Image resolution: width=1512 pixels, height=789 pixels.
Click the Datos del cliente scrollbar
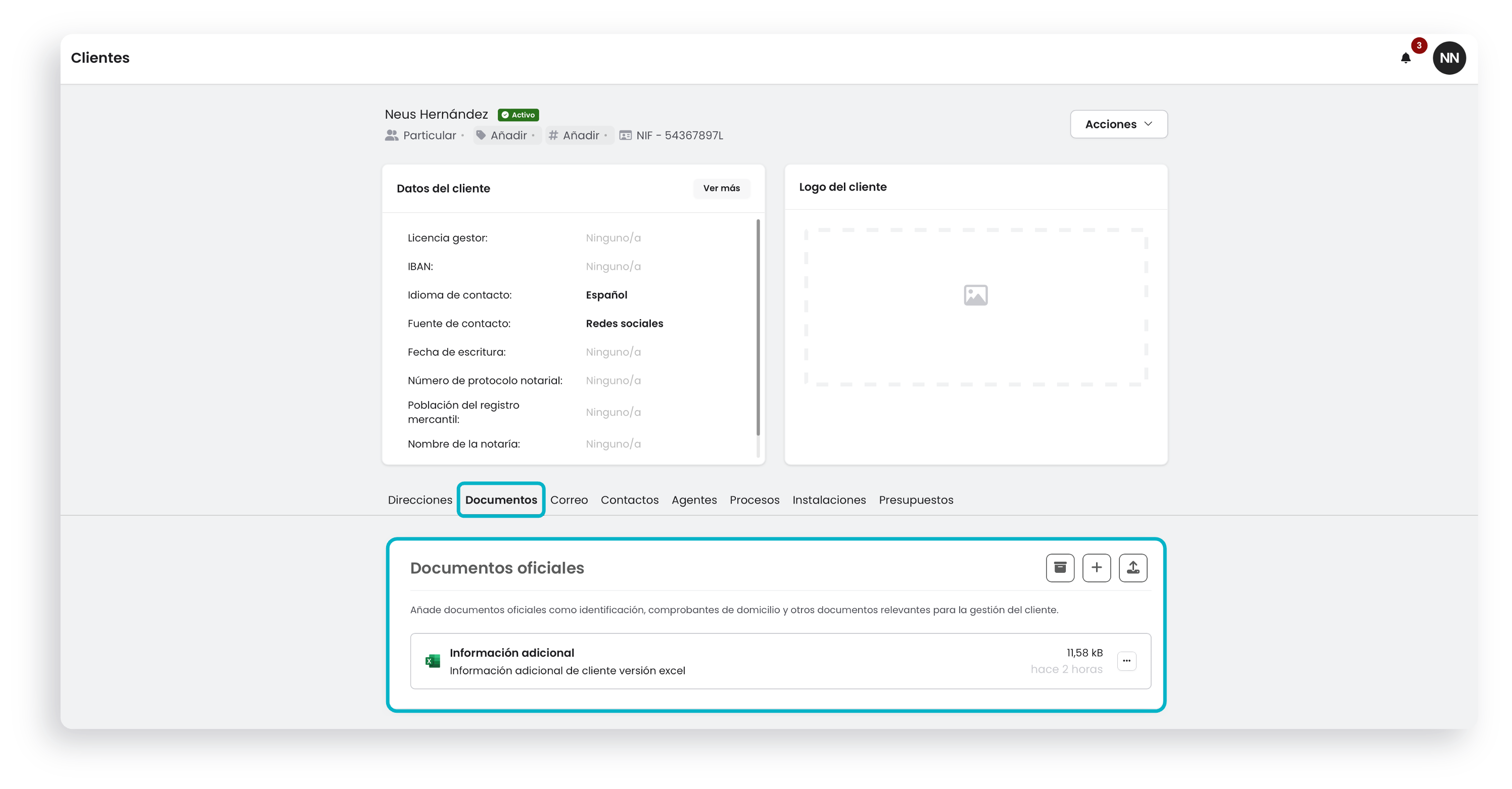click(758, 327)
